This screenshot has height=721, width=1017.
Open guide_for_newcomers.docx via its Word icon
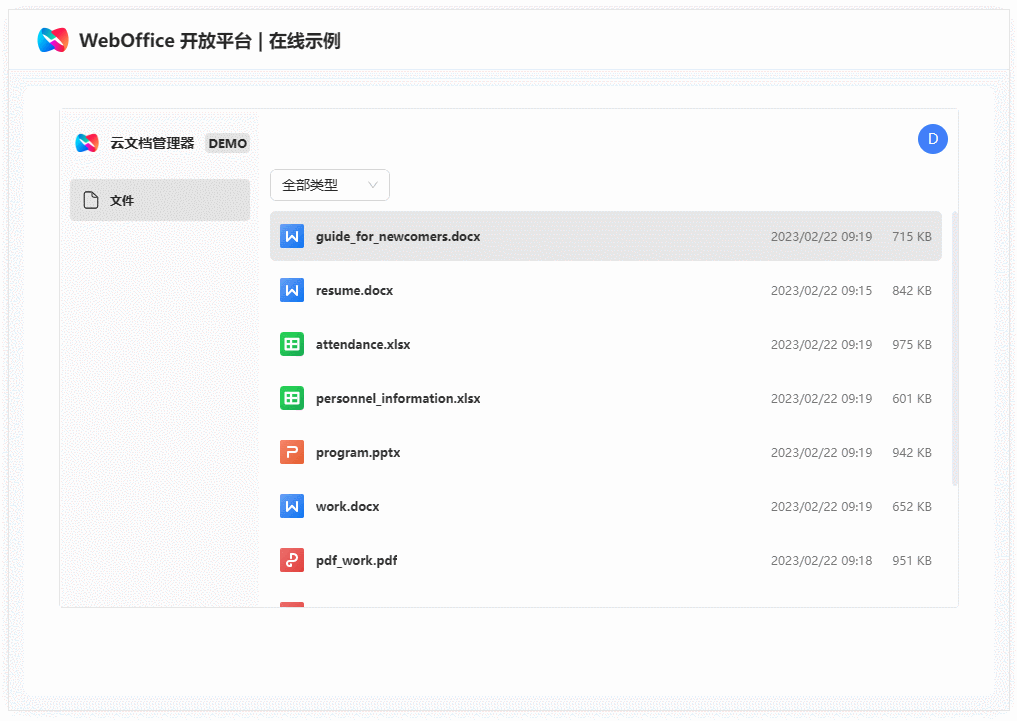point(291,236)
